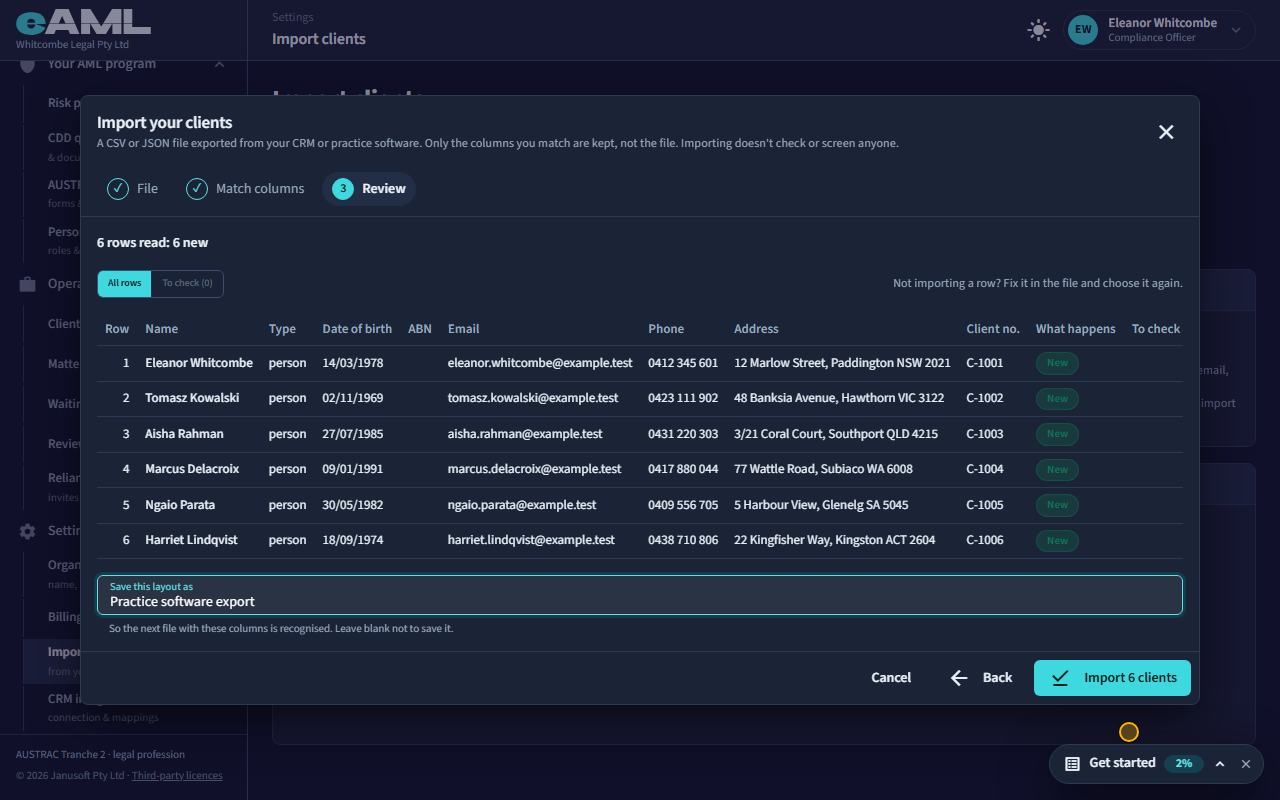Click Harriet Lindqvist name cell
This screenshot has height=800, width=1280.
pyautogui.click(x=192, y=540)
